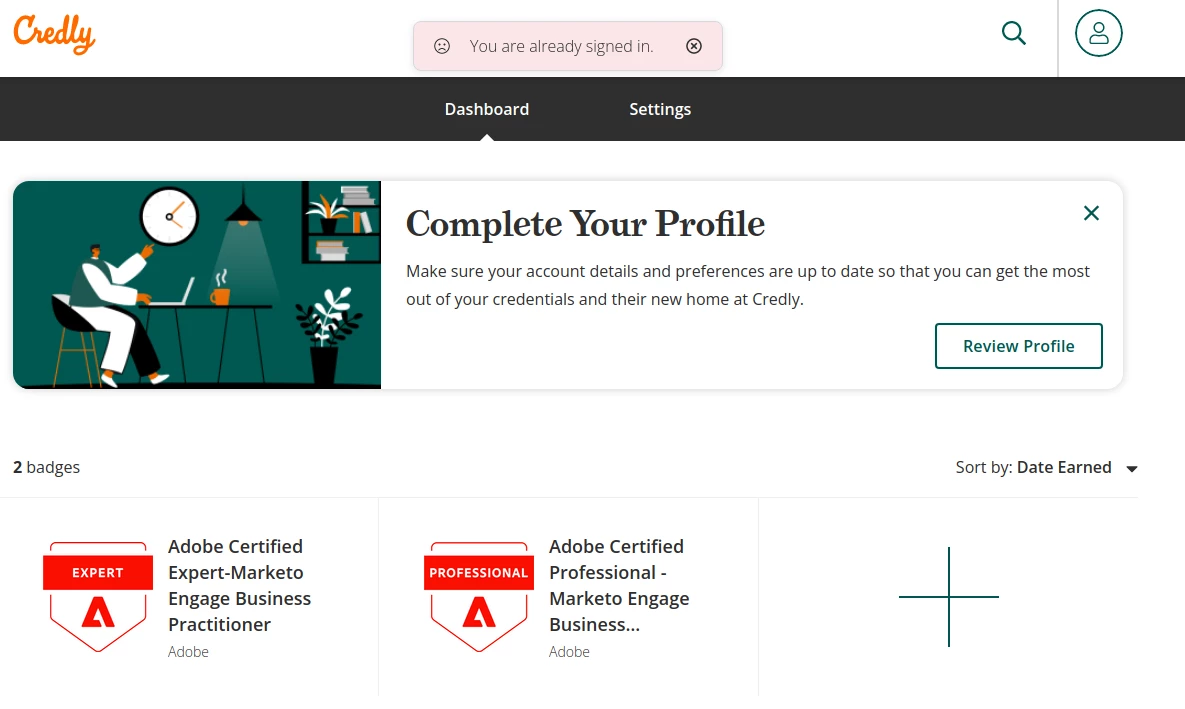Click the Review Profile button

1018,346
